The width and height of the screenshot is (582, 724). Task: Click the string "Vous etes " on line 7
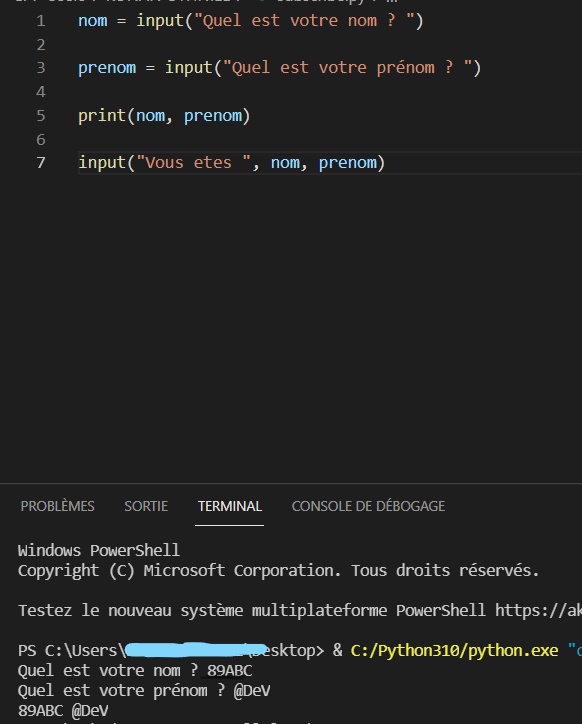194,163
